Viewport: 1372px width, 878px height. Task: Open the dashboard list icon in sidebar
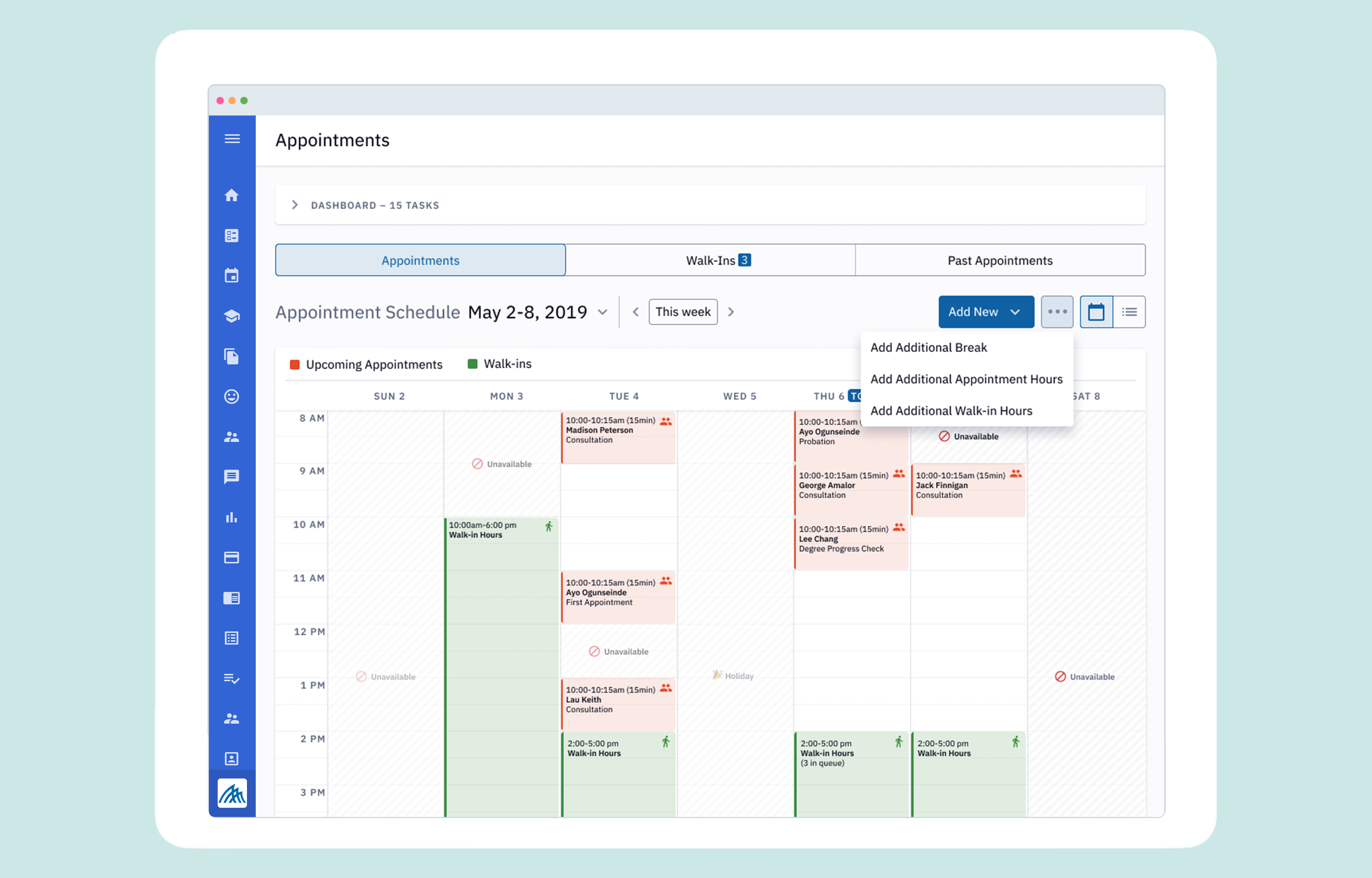[x=232, y=236]
